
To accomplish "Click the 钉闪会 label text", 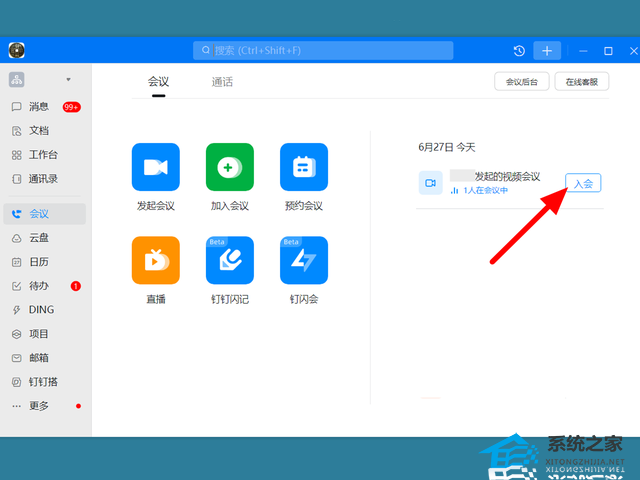I will 304,299.
